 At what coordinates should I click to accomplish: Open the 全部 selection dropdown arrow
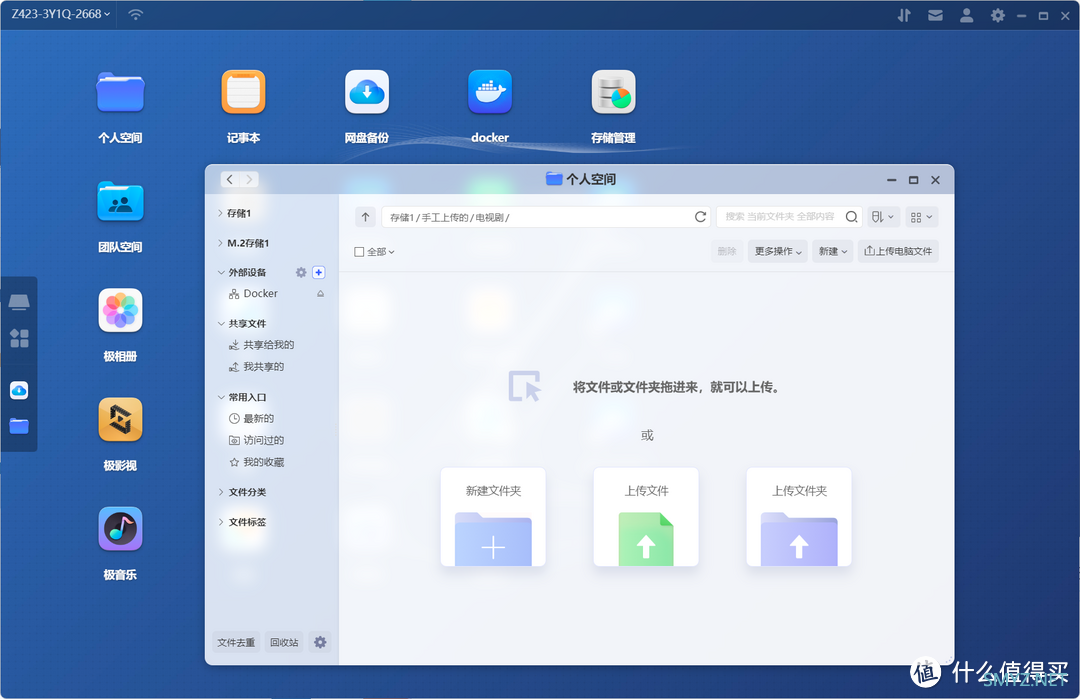391,252
